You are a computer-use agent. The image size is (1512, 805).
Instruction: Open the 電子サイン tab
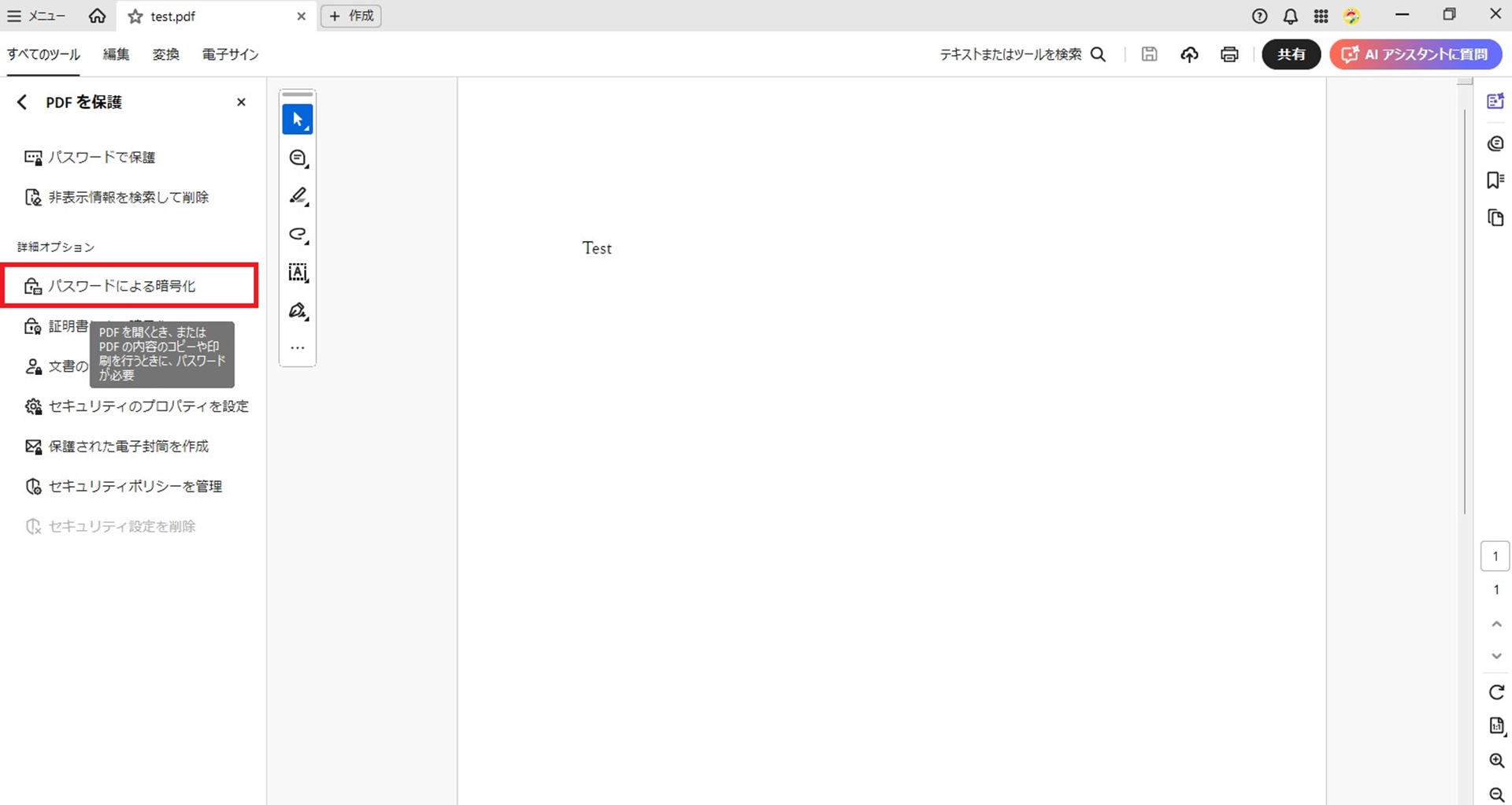click(230, 54)
